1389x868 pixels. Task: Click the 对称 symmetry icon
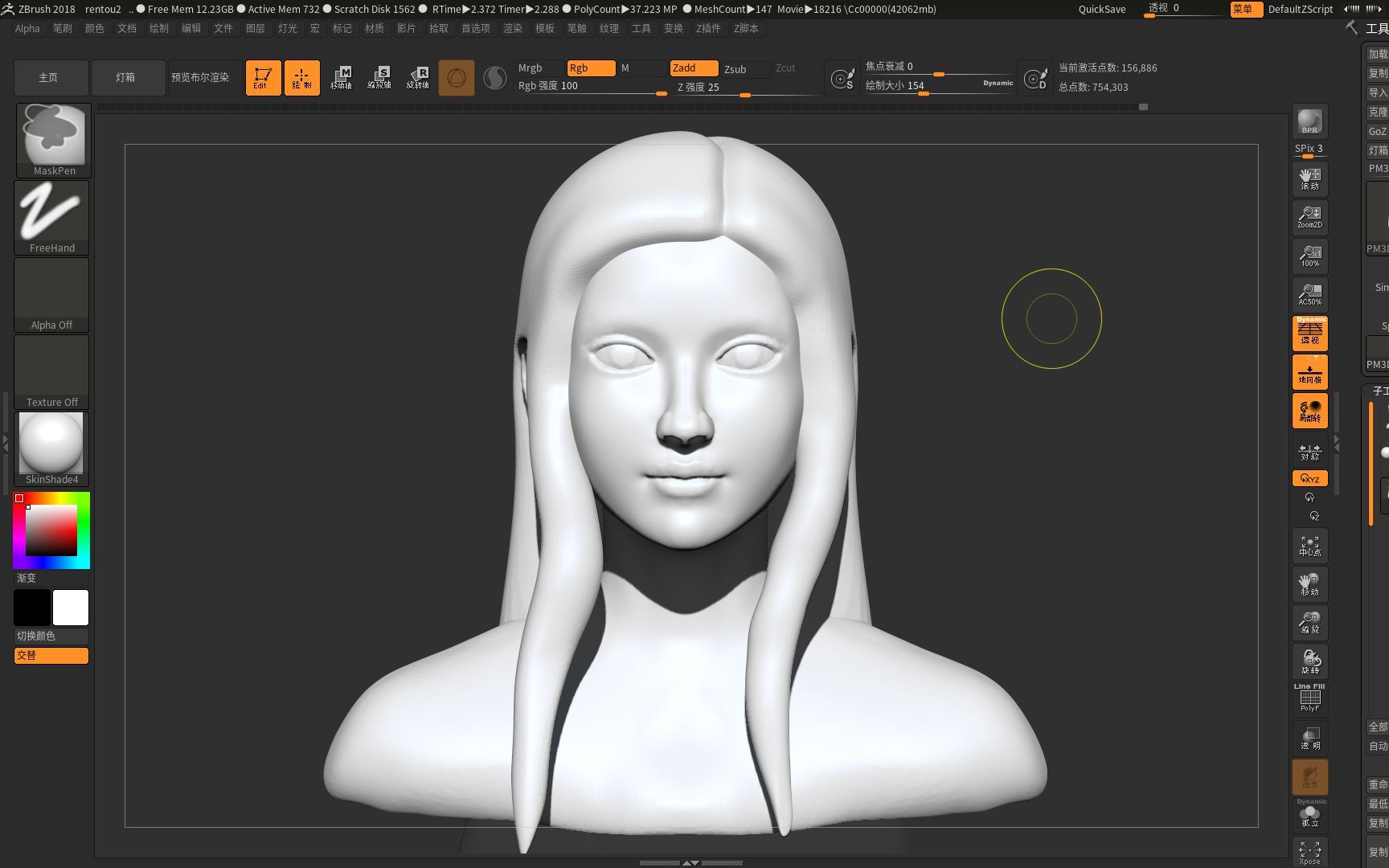point(1309,452)
